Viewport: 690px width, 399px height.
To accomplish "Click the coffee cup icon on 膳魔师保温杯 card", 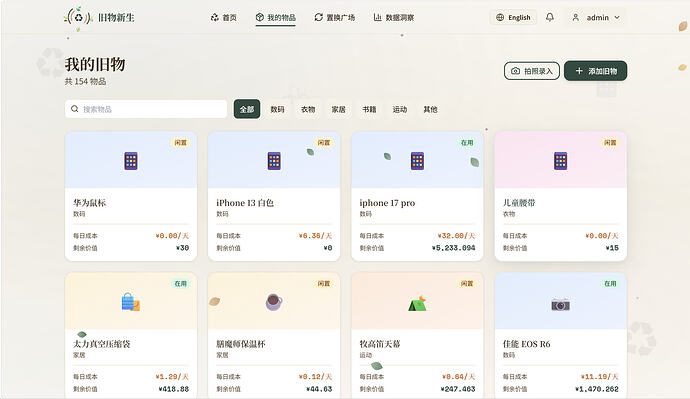I will pos(274,302).
